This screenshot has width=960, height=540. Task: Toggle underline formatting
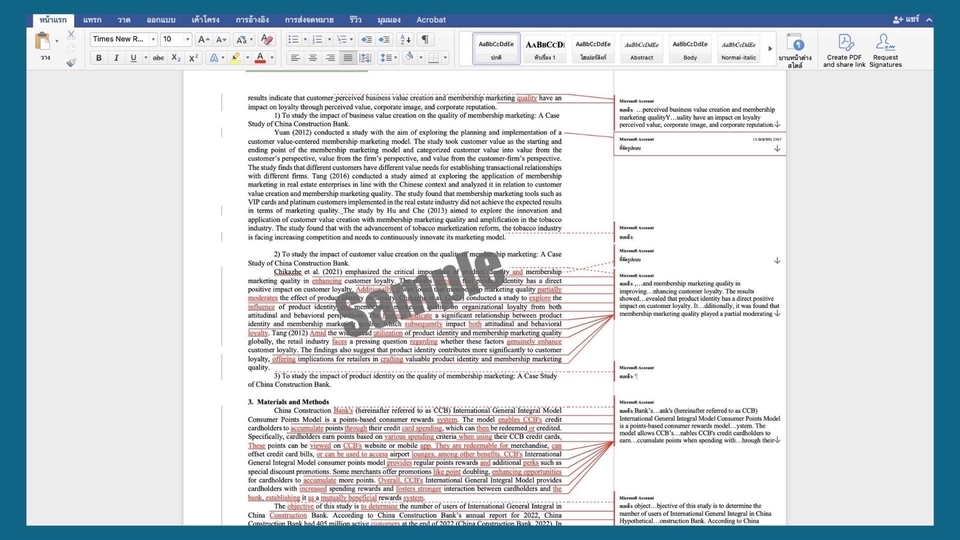[133, 58]
